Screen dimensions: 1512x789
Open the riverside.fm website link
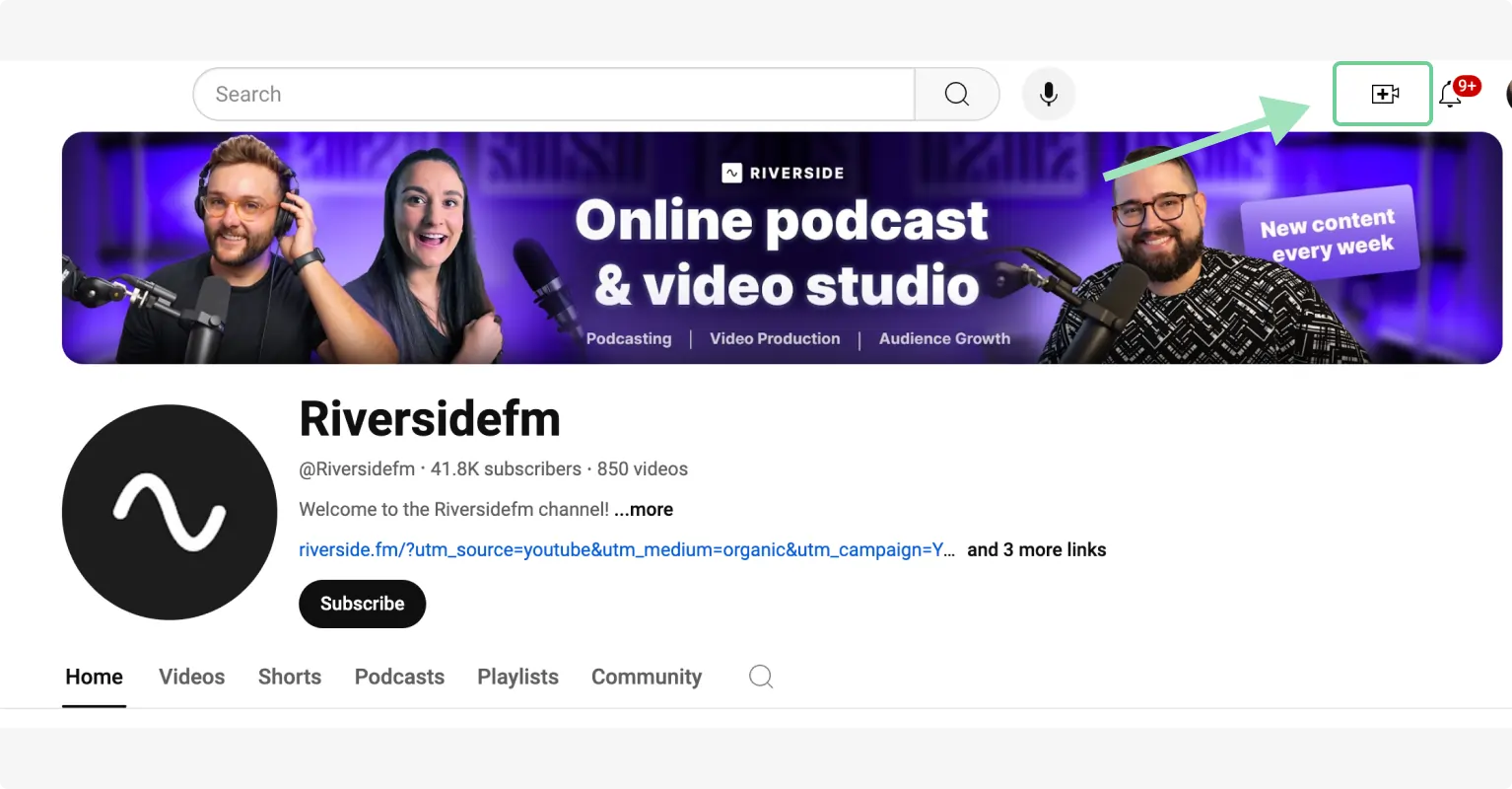(627, 549)
